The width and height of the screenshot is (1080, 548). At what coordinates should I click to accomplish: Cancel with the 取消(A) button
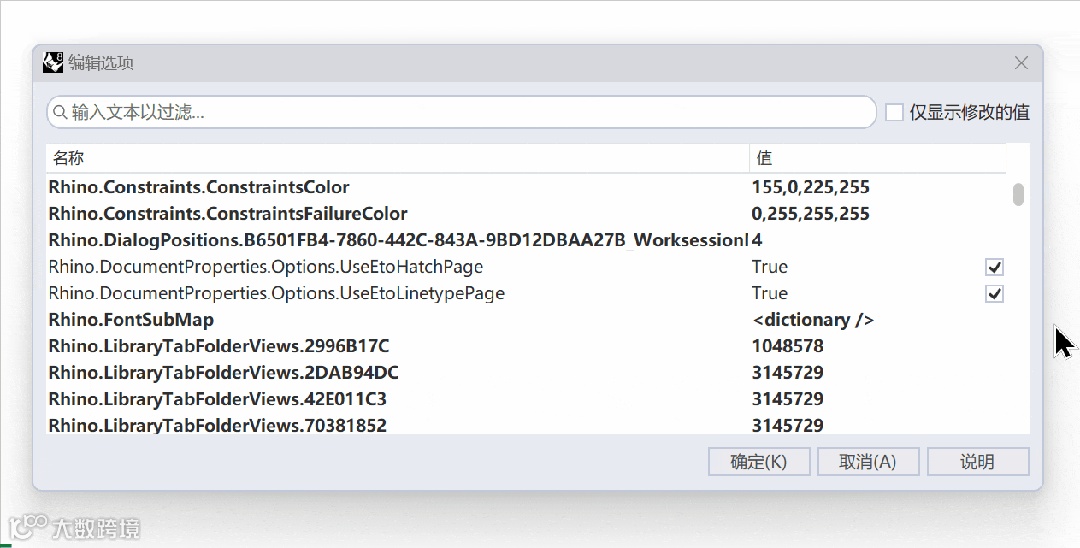(x=868, y=462)
